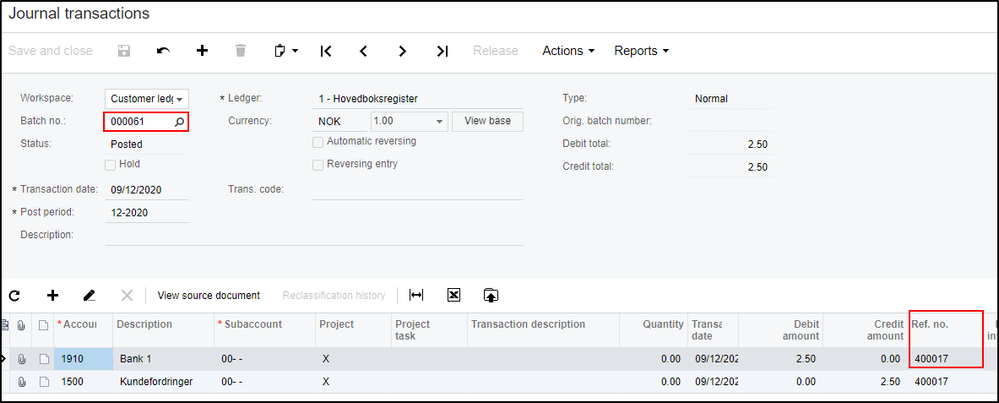The width and height of the screenshot is (999, 403).
Task: Click the undo arrow icon in toolbar
Action: point(163,51)
